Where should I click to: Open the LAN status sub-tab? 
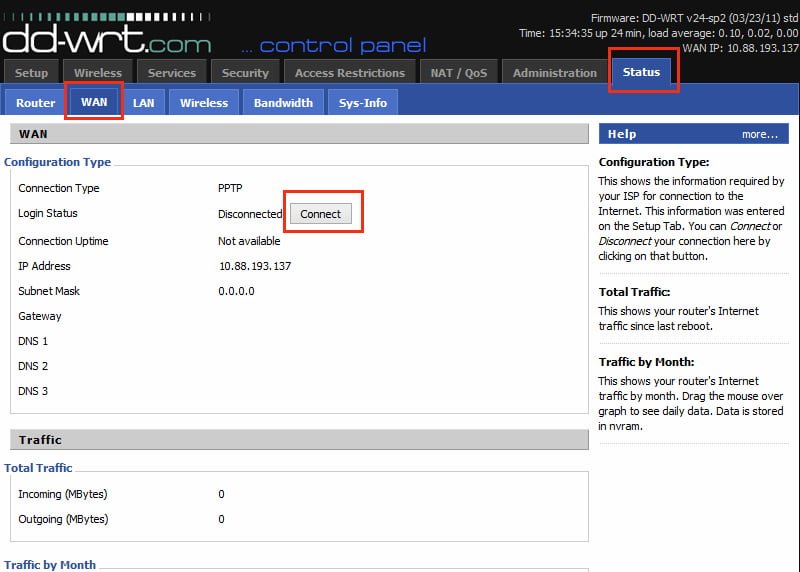[144, 103]
